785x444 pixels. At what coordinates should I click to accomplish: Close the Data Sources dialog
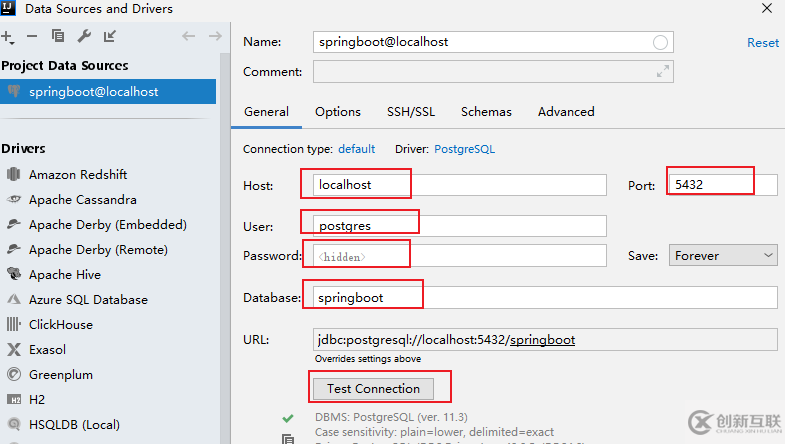(x=766, y=9)
